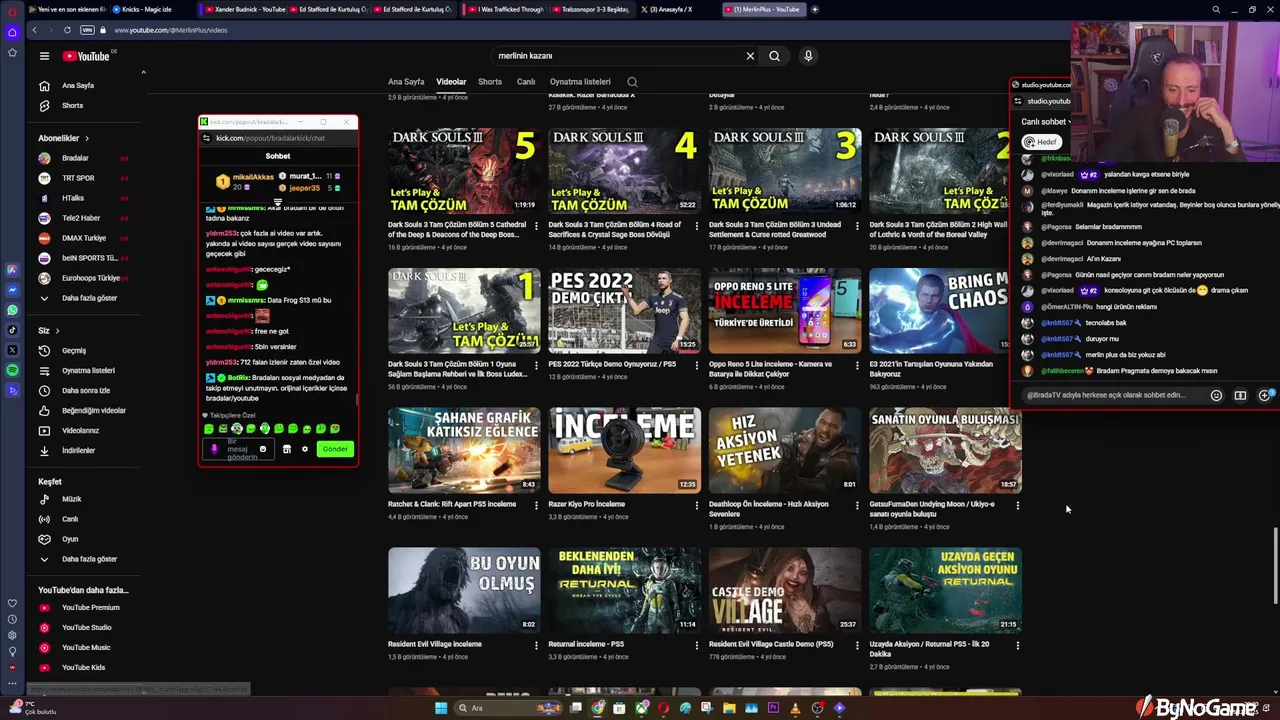The width and height of the screenshot is (1280, 720).
Task: Focus the Kick chat message input
Action: pyautogui.click(x=240, y=449)
